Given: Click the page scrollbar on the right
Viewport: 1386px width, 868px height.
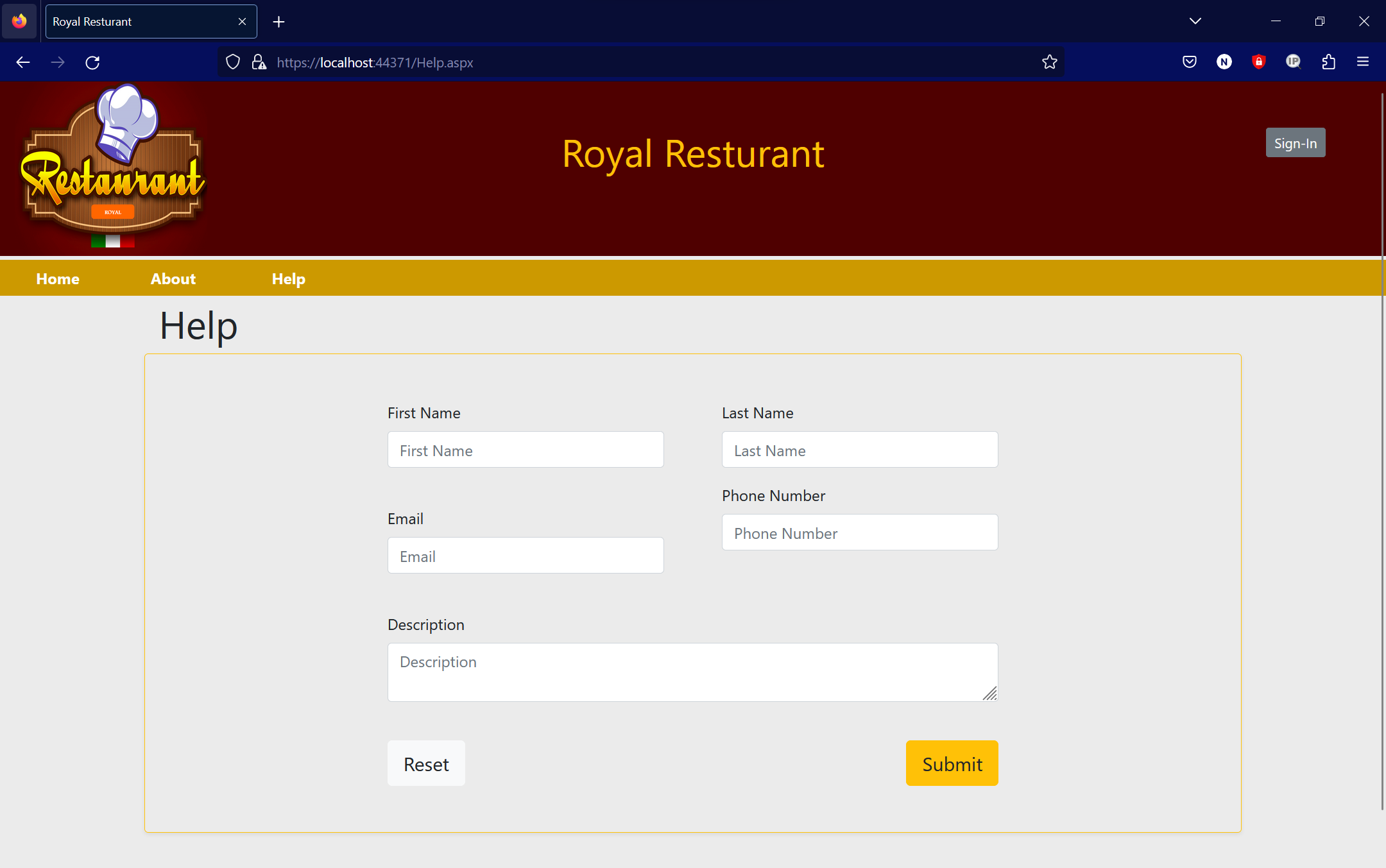Looking at the screenshot, I should 1380,449.
